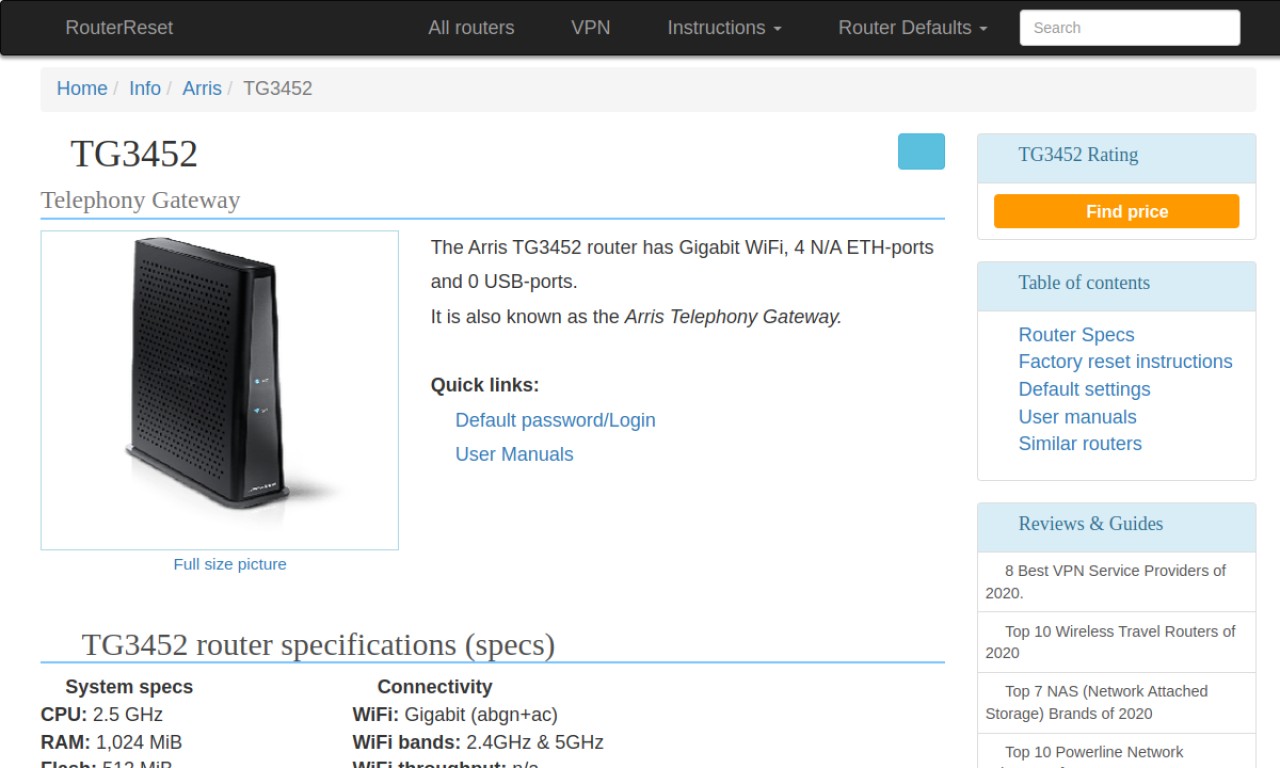The height and width of the screenshot is (768, 1280).
Task: Click the TG3452 breadcrumb current page text
Action: pyautogui.click(x=278, y=88)
